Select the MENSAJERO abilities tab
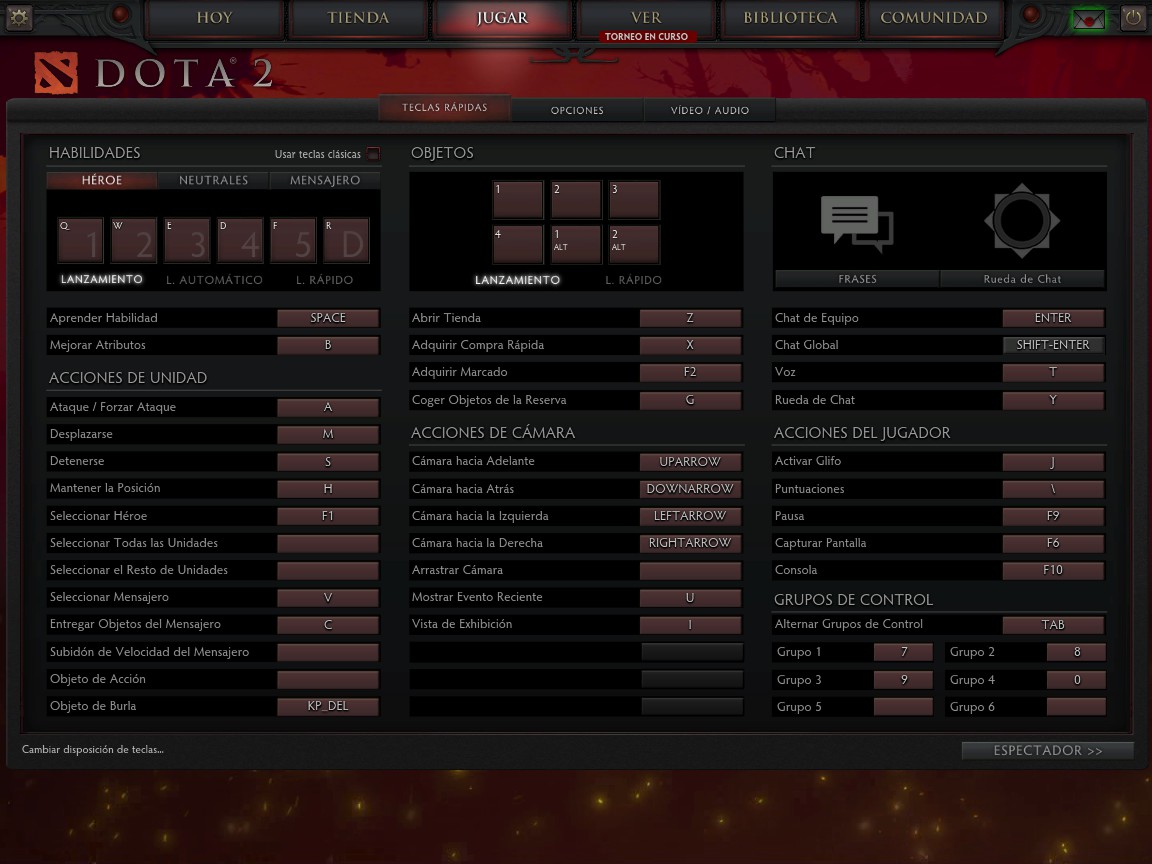The width and height of the screenshot is (1152, 864). coord(325,180)
